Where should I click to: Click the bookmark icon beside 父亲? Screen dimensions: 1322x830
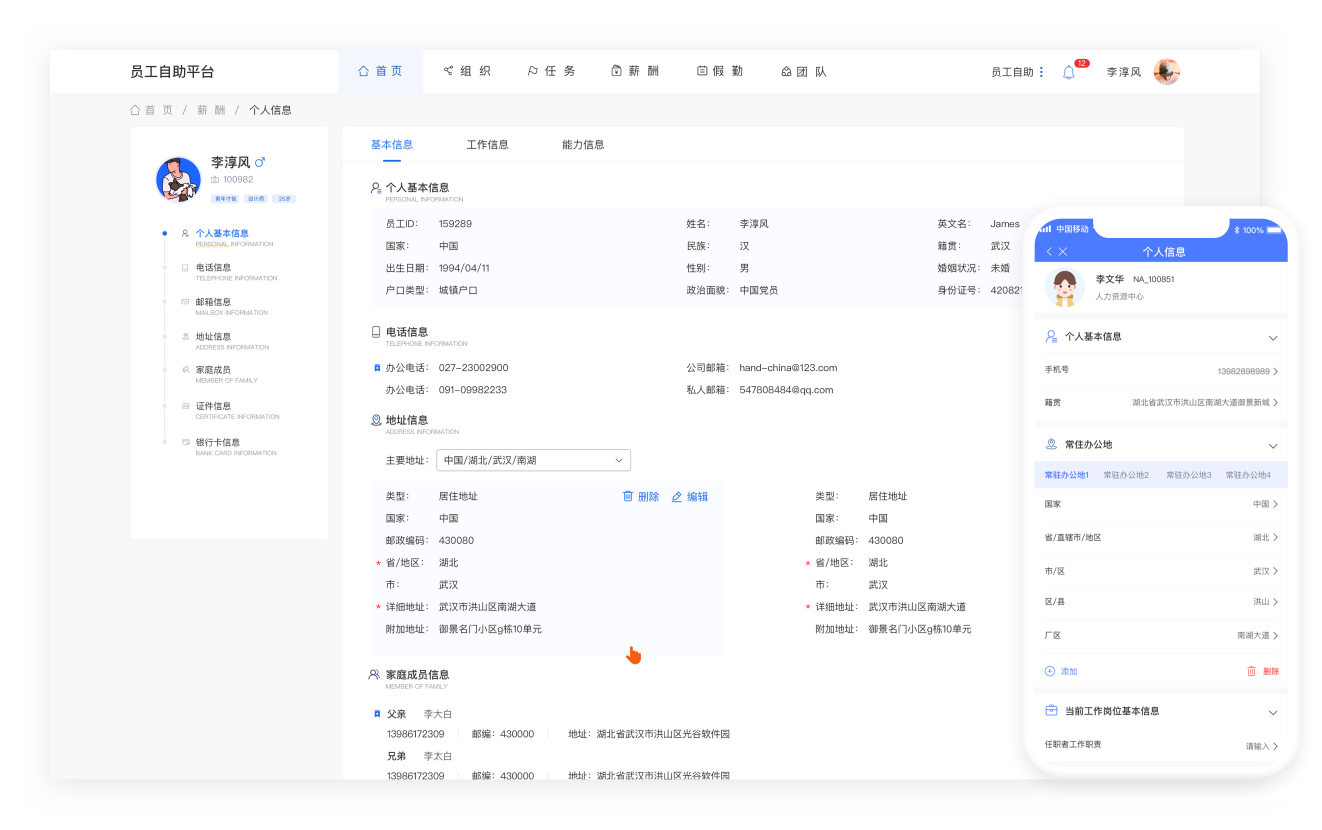(x=377, y=714)
